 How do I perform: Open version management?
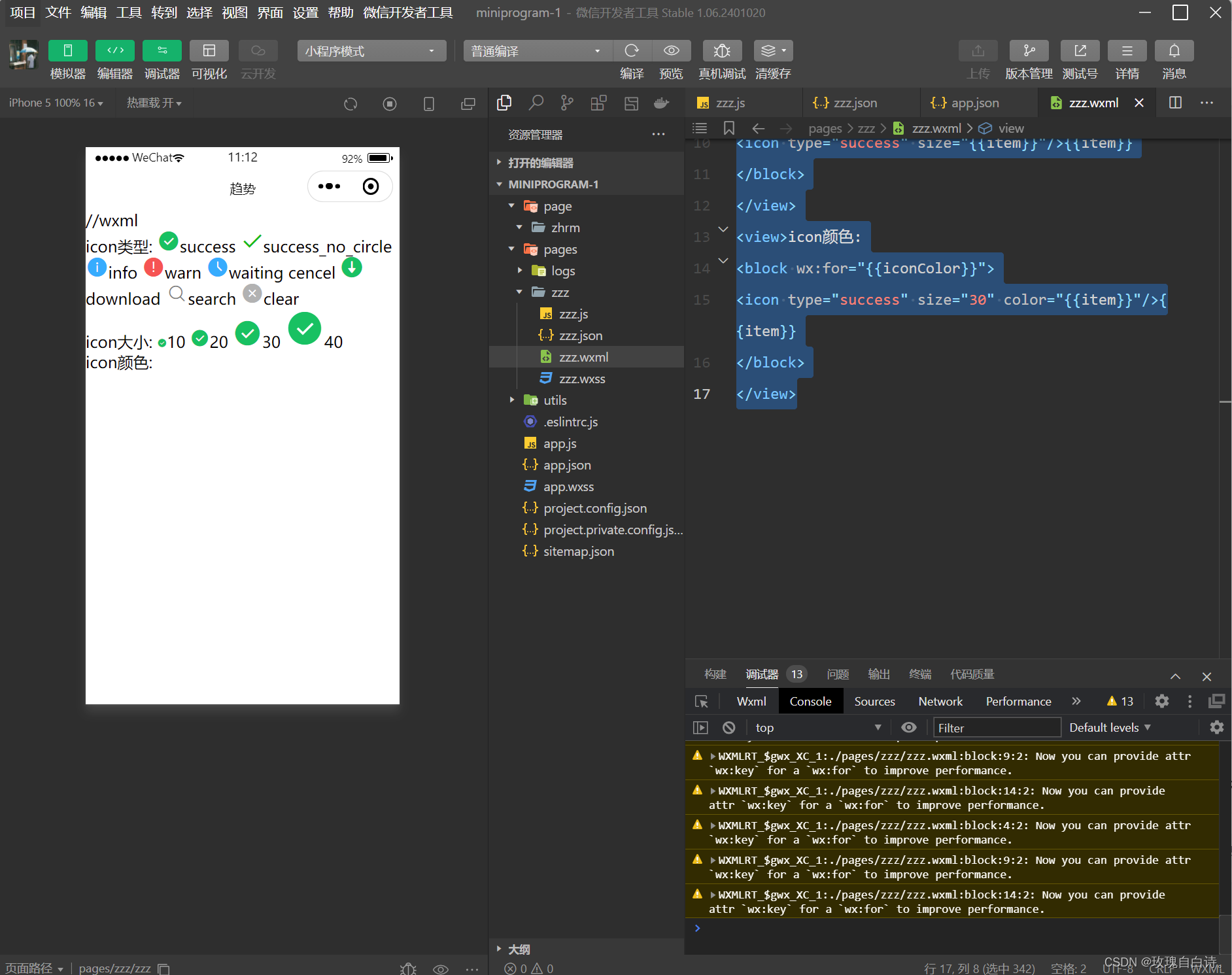(1029, 51)
